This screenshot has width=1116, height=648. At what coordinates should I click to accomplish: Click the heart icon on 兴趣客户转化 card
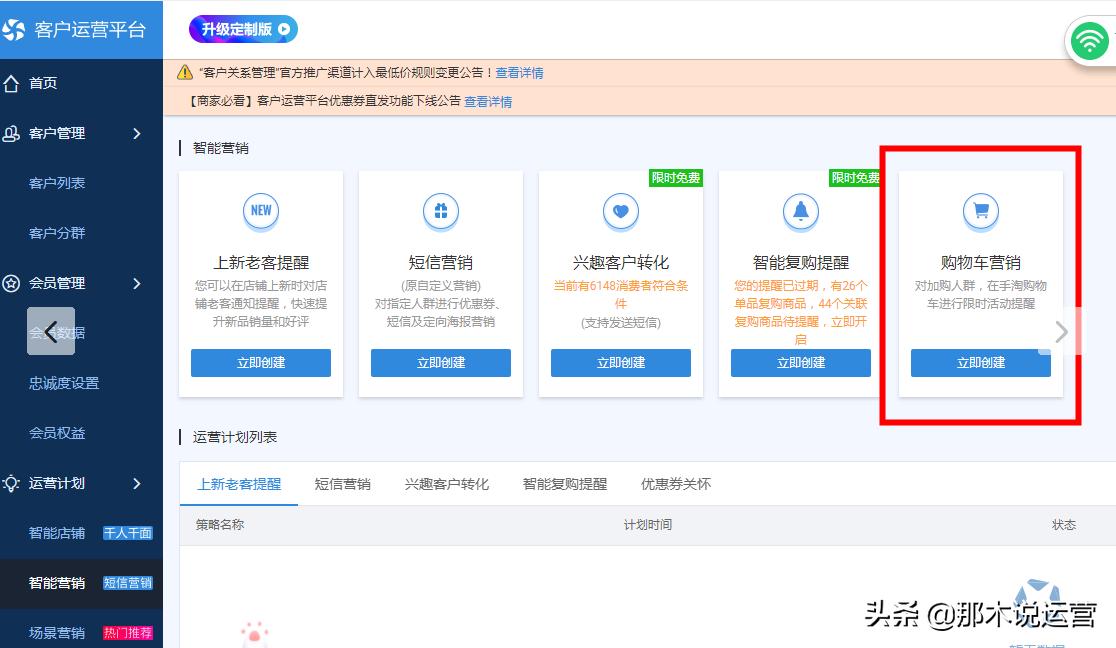point(621,211)
